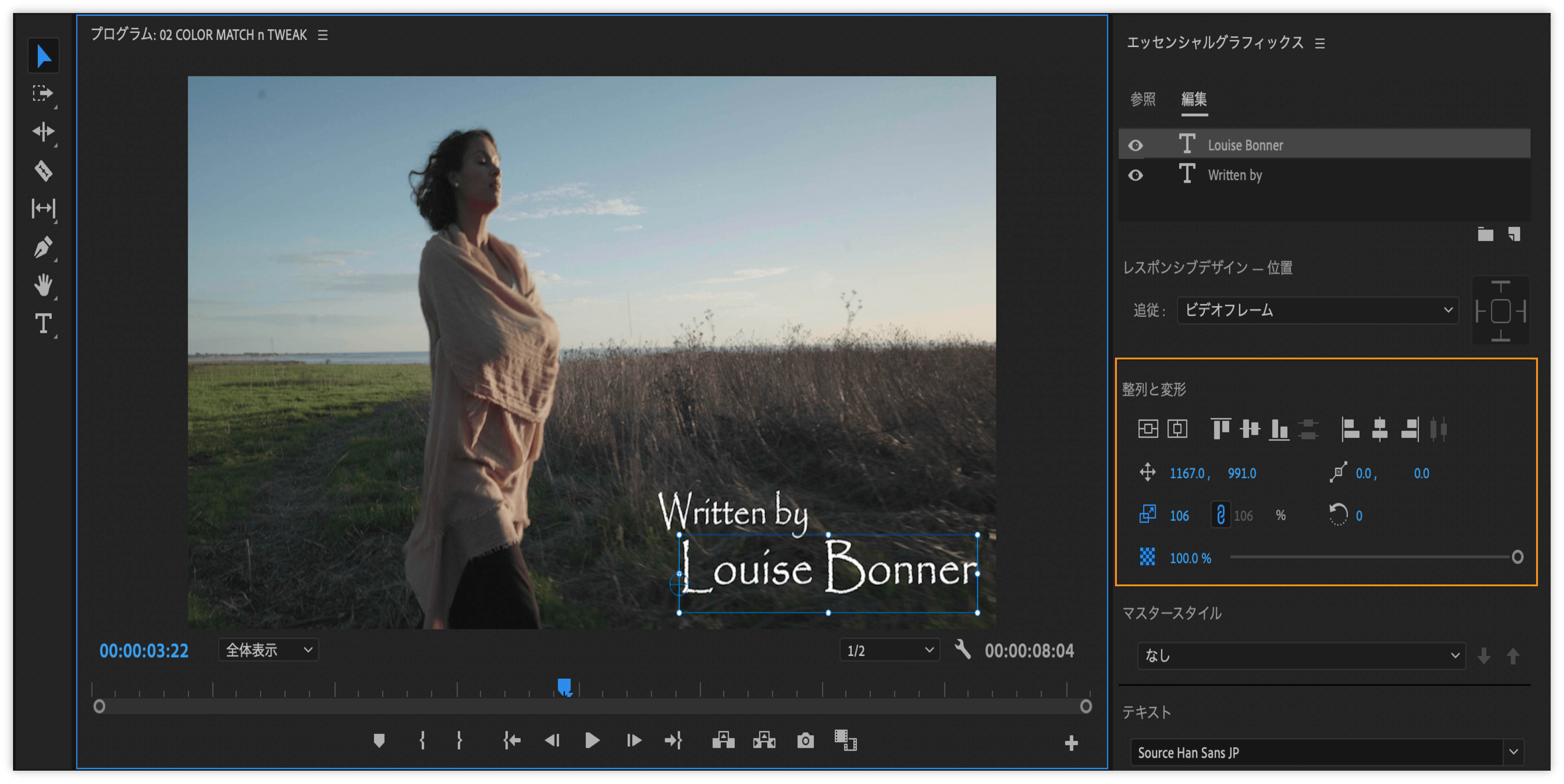This screenshot has width=1564, height=784.
Task: Switch to the 参照 tab
Action: point(1143,99)
